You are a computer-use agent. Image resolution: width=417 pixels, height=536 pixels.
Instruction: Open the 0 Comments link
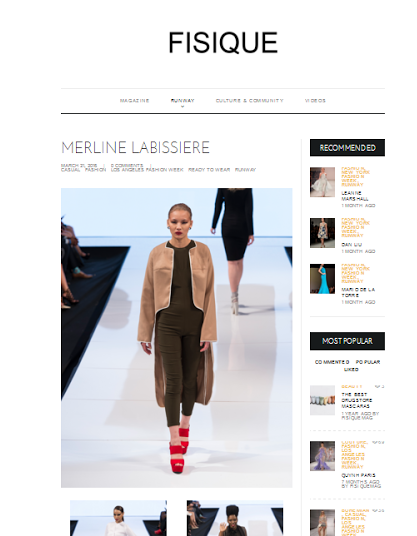click(x=127, y=165)
